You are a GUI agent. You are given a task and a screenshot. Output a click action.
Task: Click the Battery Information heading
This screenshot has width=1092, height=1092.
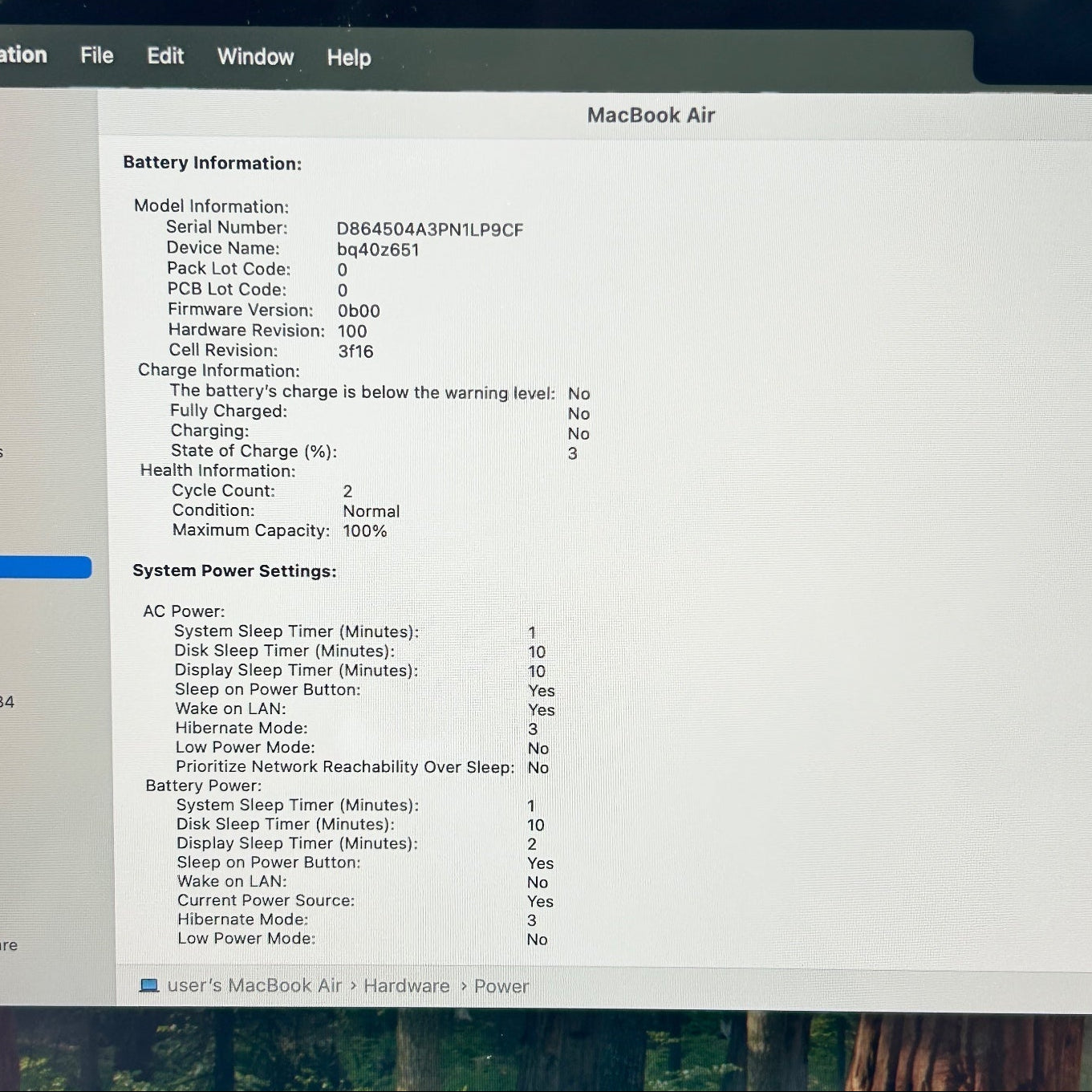[x=212, y=163]
